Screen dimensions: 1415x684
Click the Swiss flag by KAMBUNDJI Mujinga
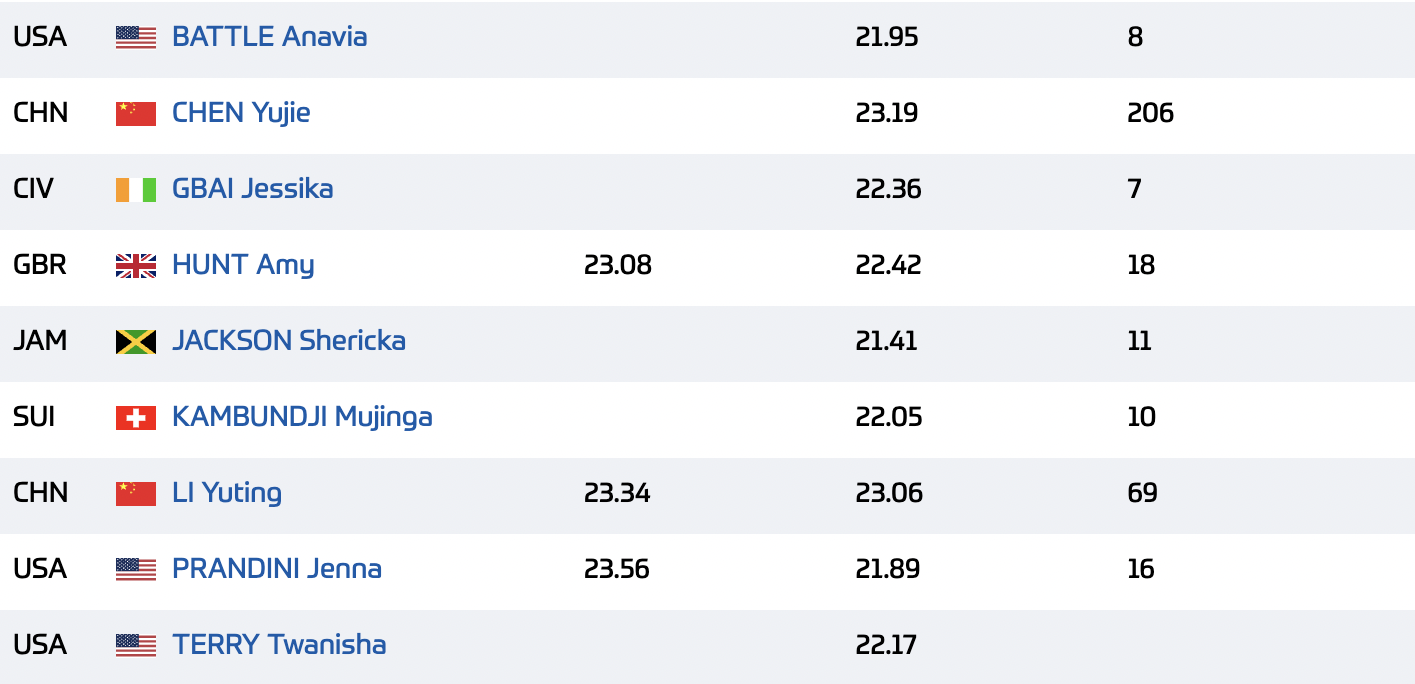coord(136,418)
